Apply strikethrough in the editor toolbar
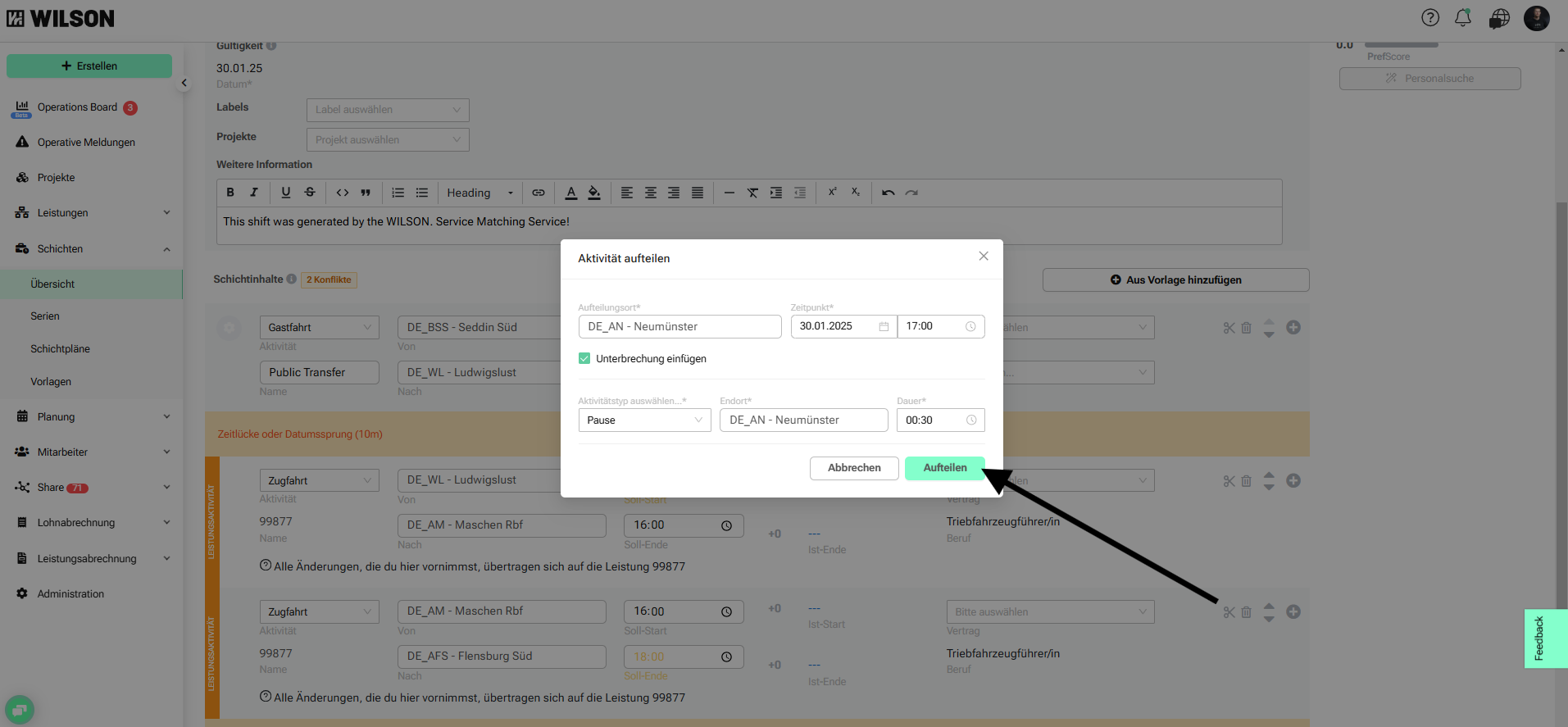The height and width of the screenshot is (727, 1568). pyautogui.click(x=310, y=193)
